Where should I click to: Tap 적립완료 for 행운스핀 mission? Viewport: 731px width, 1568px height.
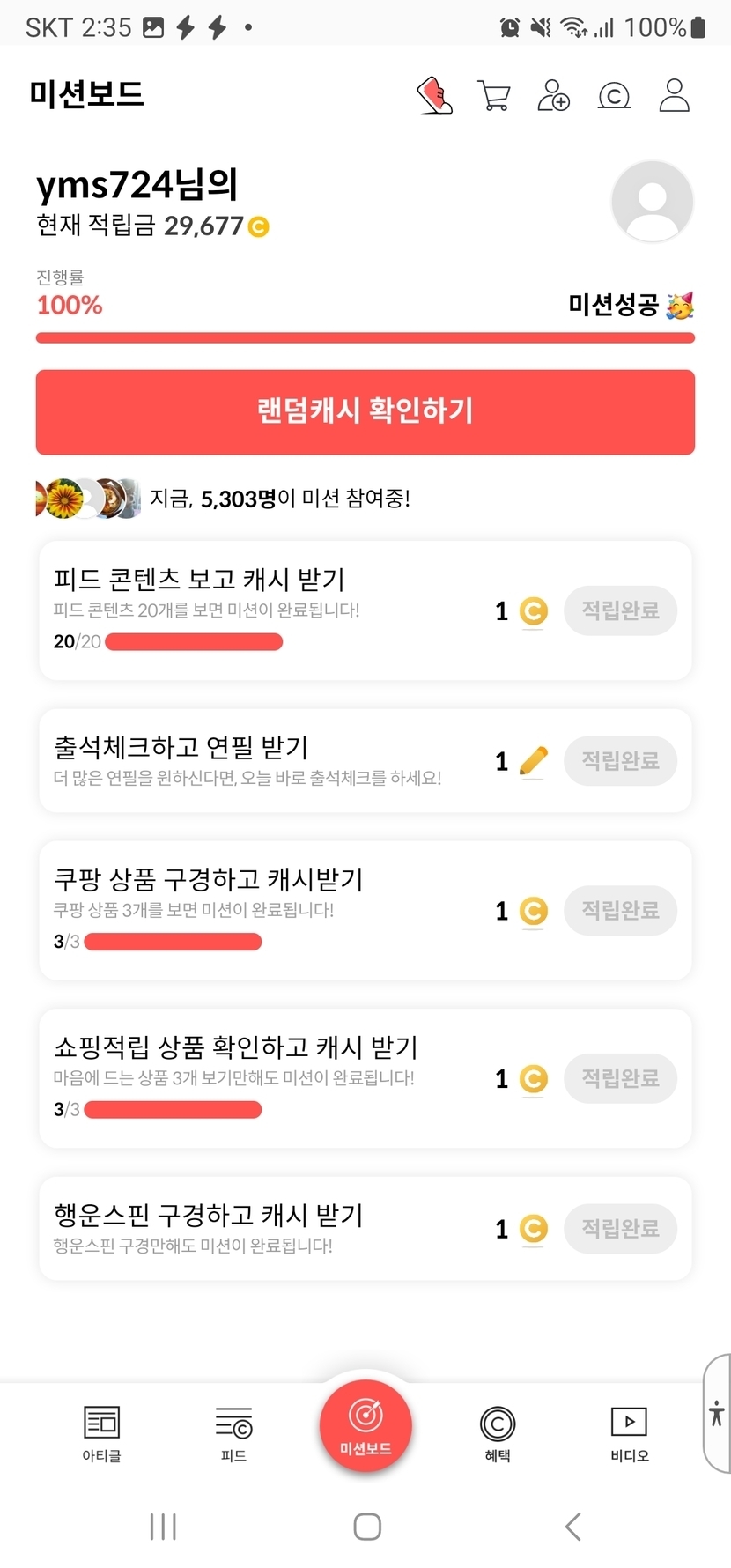[620, 1228]
